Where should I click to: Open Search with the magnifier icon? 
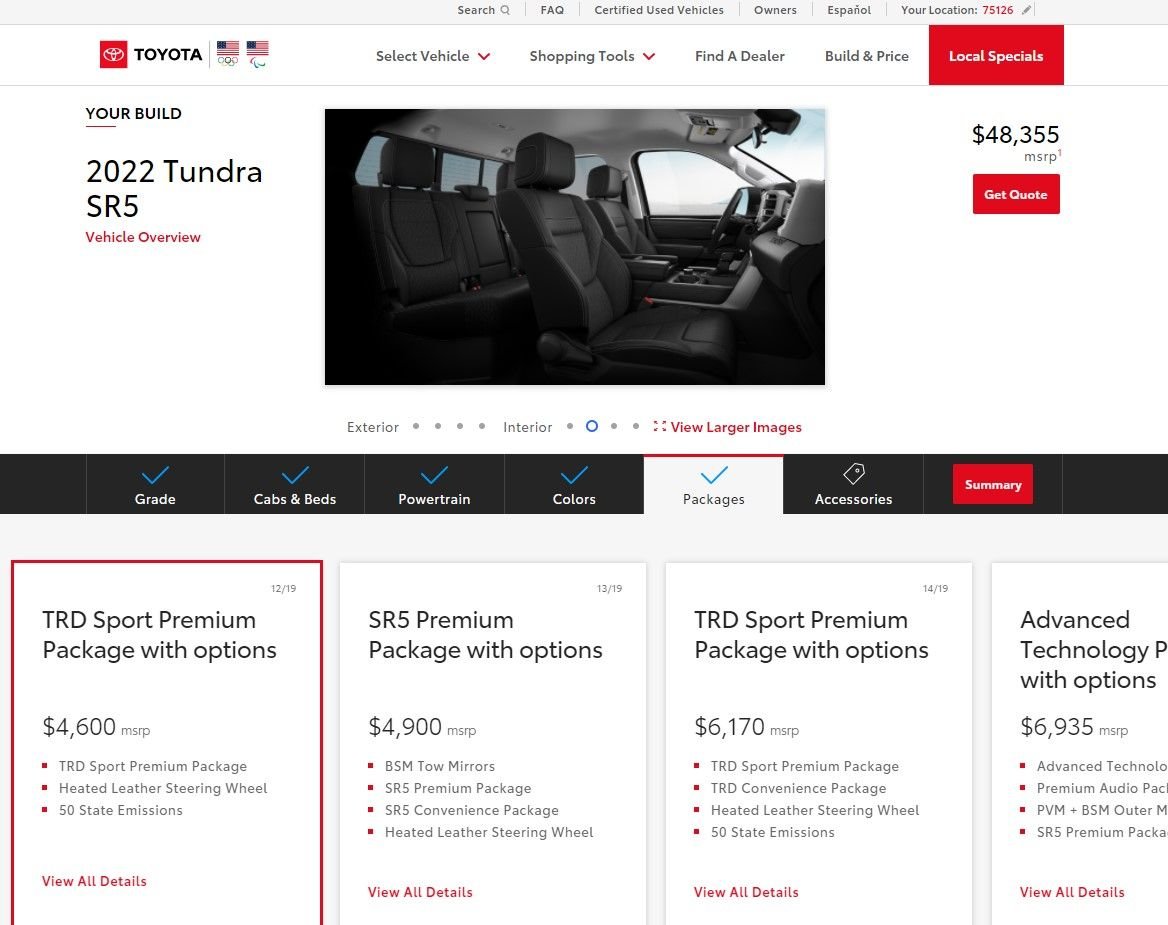504,10
